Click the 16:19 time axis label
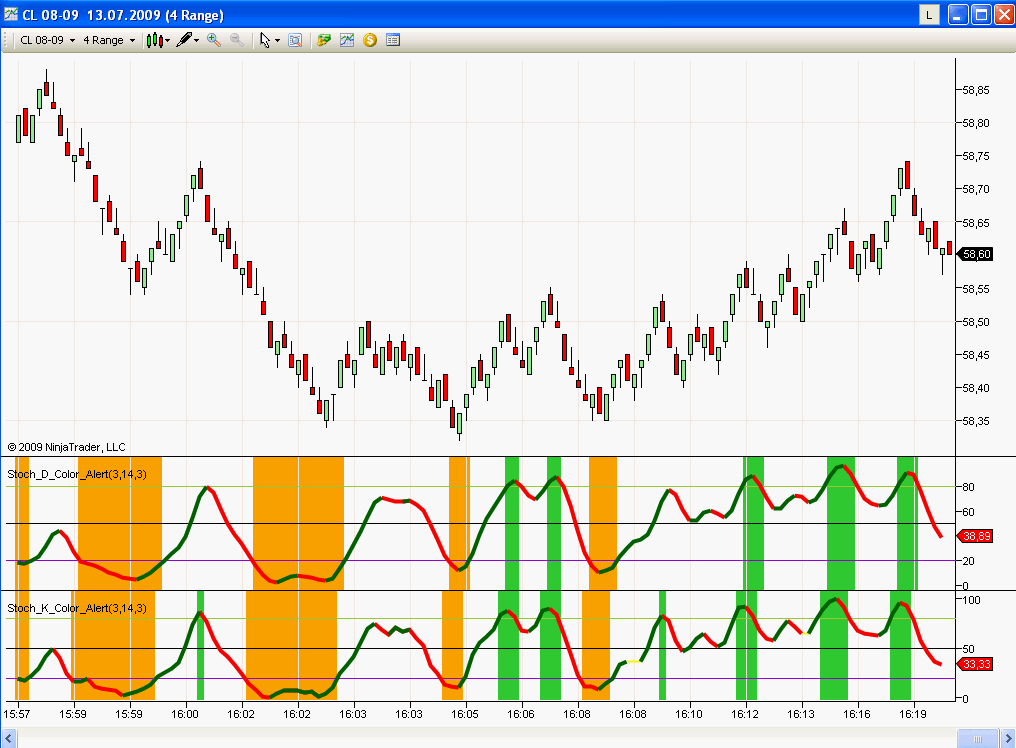Viewport: 1016px width, 748px height. pyautogui.click(x=912, y=714)
